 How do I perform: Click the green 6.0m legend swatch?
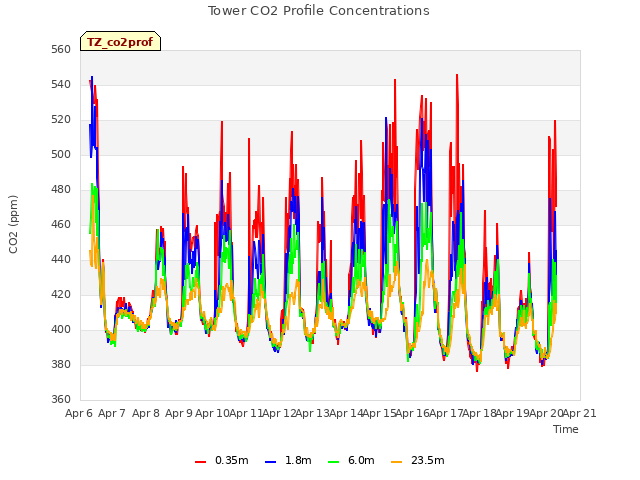[x=333, y=462]
